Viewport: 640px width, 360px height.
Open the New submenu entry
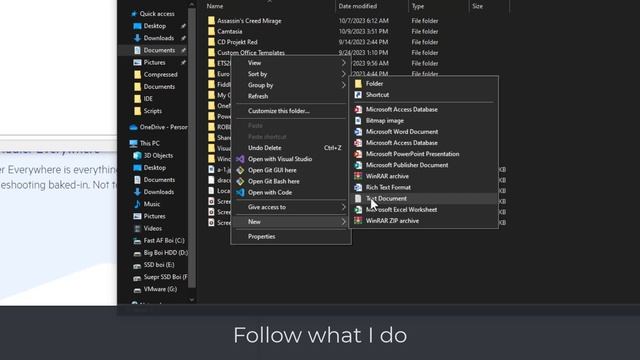291,222
